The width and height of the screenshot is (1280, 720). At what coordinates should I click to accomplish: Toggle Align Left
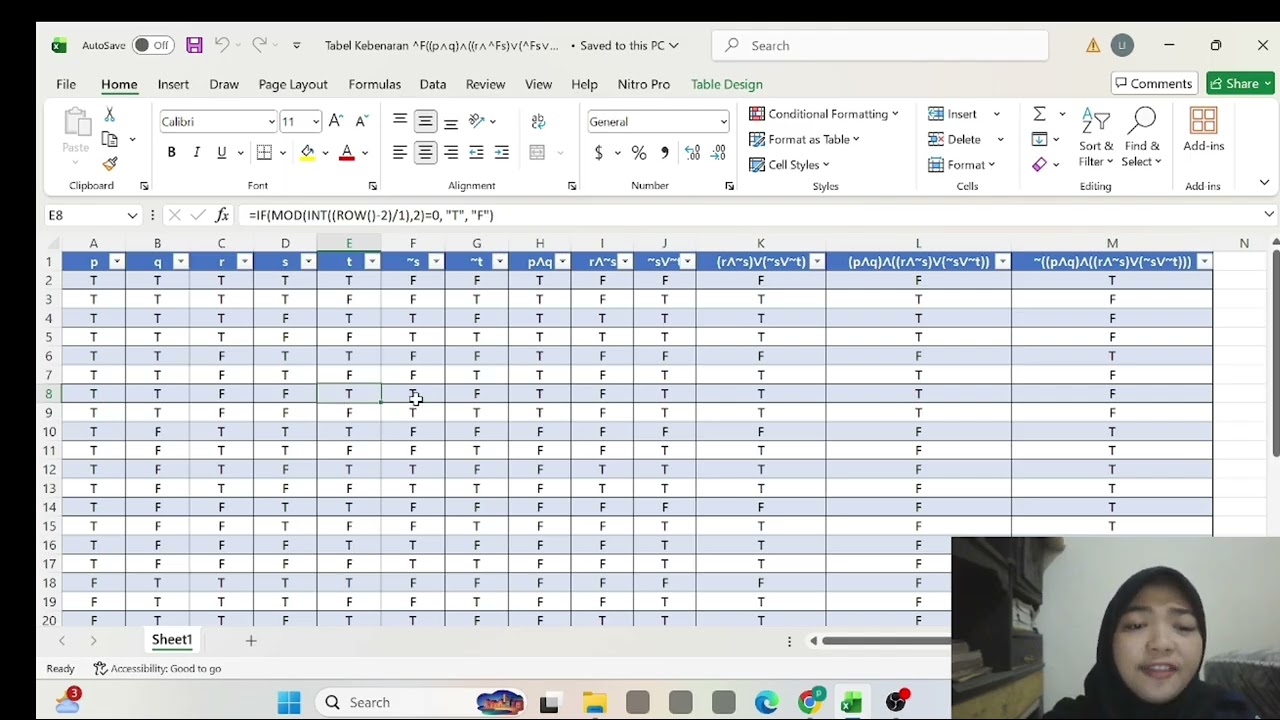[399, 152]
